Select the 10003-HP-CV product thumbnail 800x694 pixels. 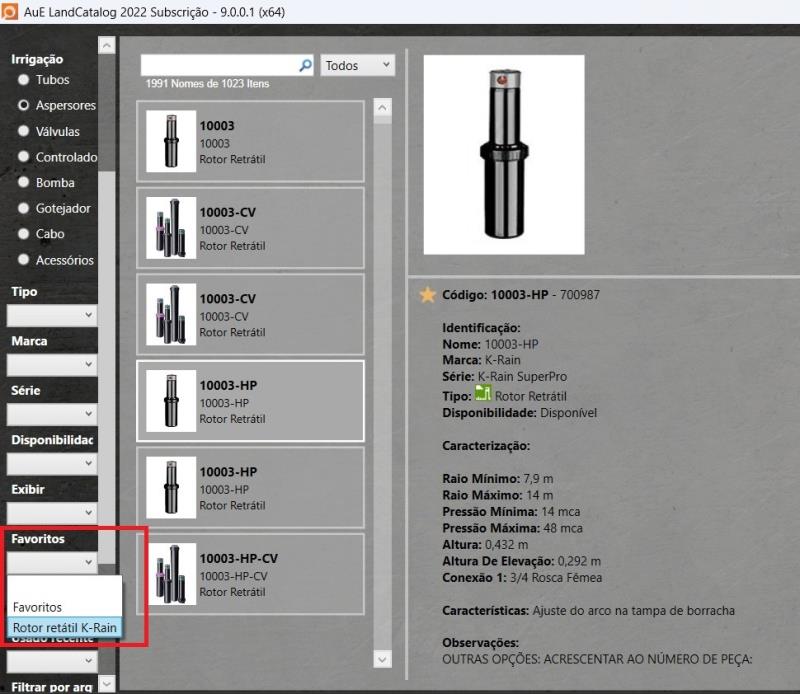171,575
